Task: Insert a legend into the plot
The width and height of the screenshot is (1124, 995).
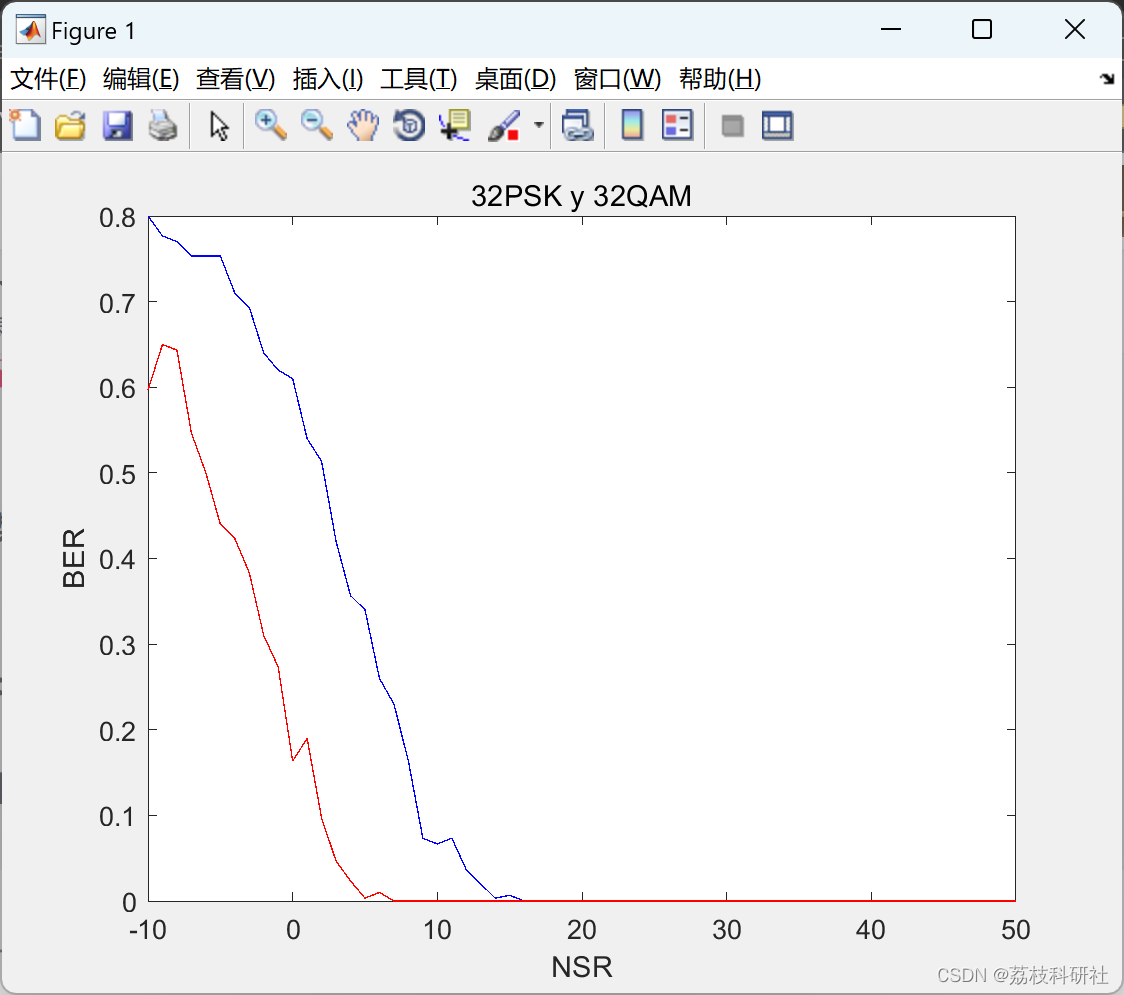Action: tap(678, 125)
